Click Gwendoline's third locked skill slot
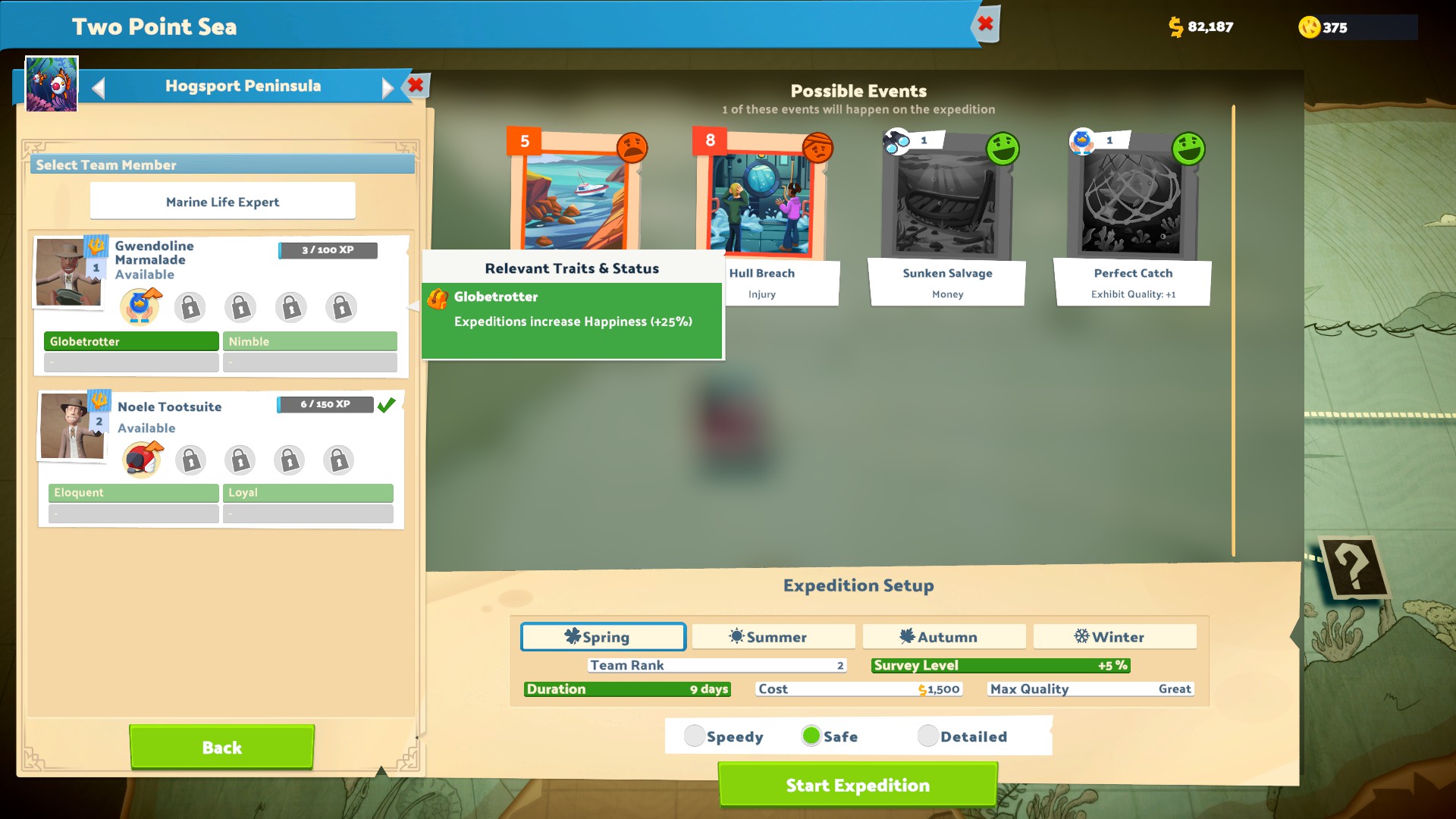Viewport: 1456px width, 819px height. pyautogui.click(x=291, y=307)
